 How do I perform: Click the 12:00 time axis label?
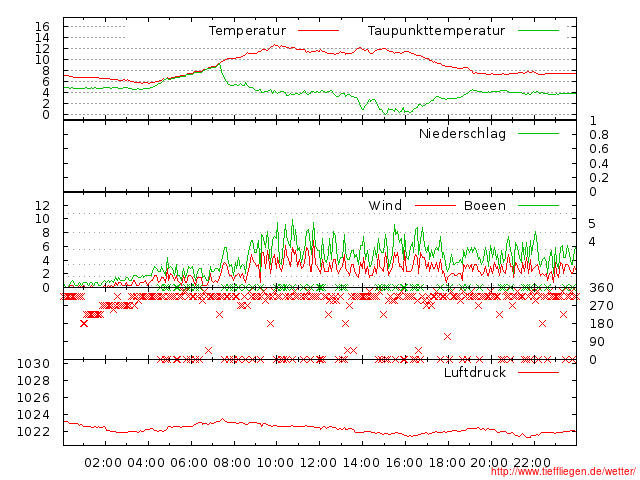318,463
